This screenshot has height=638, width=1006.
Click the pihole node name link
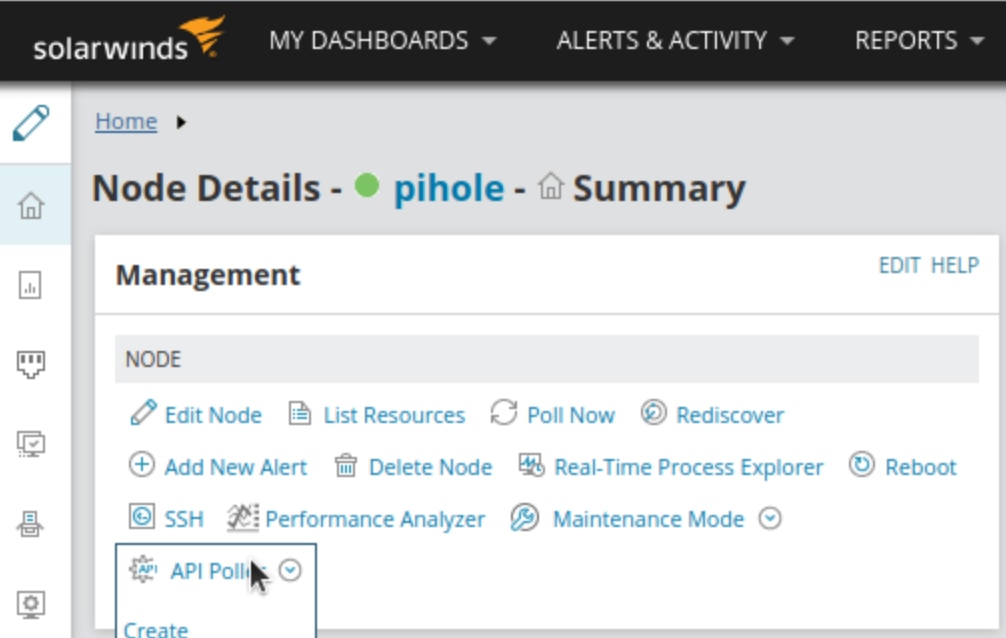448,188
